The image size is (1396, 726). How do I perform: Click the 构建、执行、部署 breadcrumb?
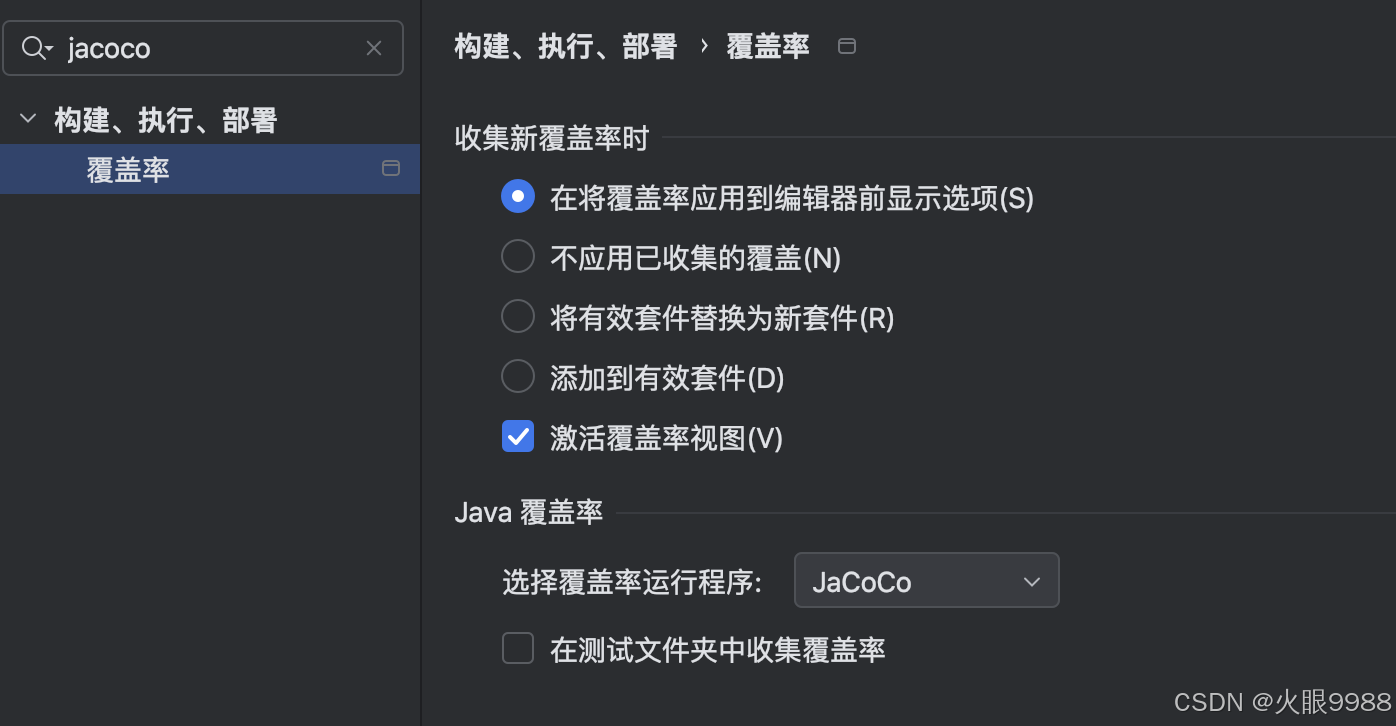(x=566, y=46)
